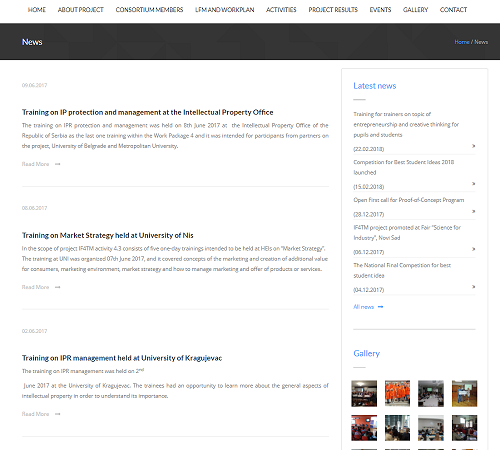Image resolution: width=500 pixels, height=450 pixels.
Task: Click chevron for the 28.12.2017 news item
Action: tap(473, 211)
